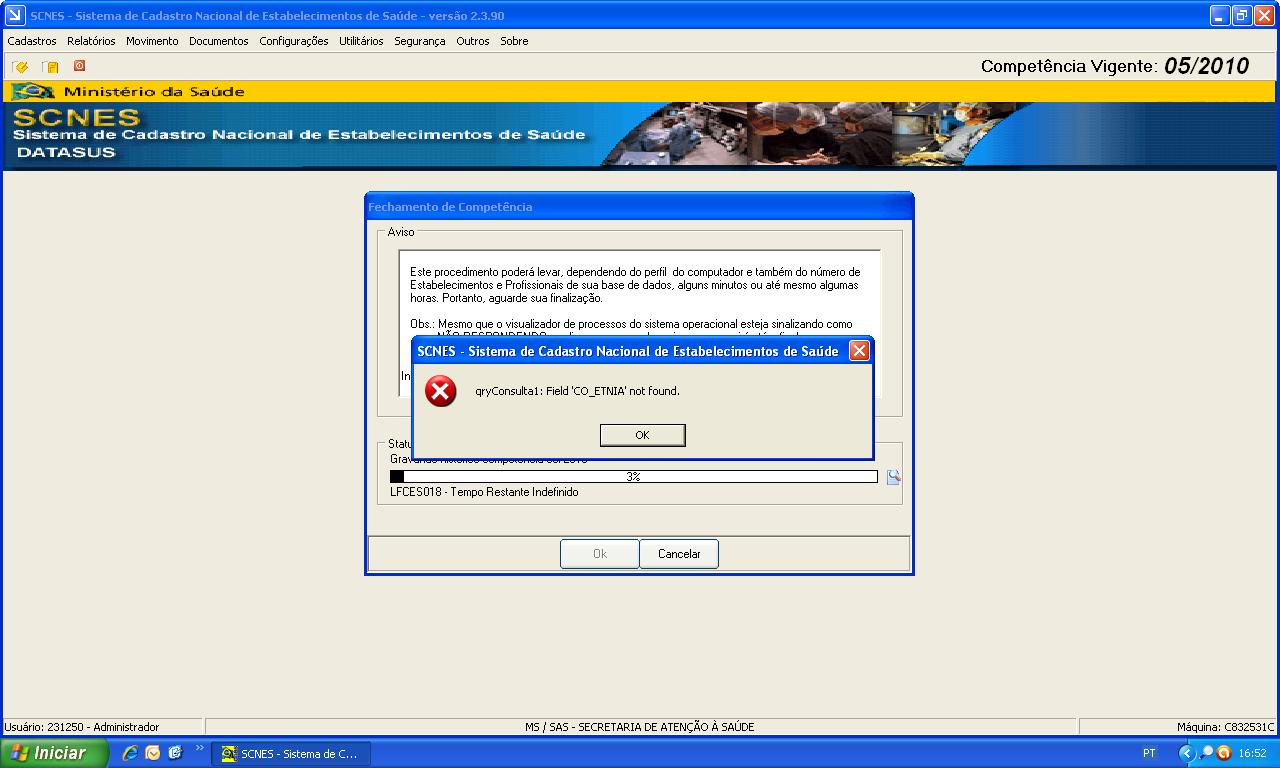
Task: Click the red error X icon in the dialog
Action: pos(440,392)
